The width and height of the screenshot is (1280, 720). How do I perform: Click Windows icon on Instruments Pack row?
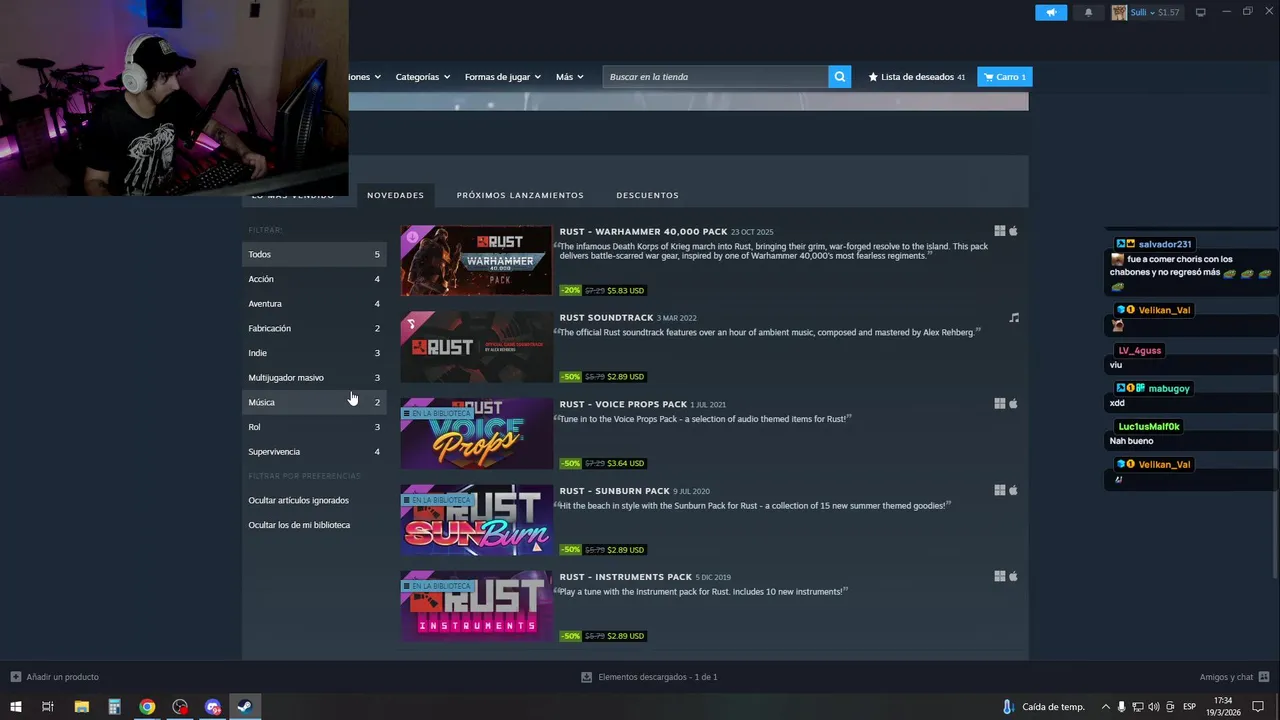[1000, 576]
